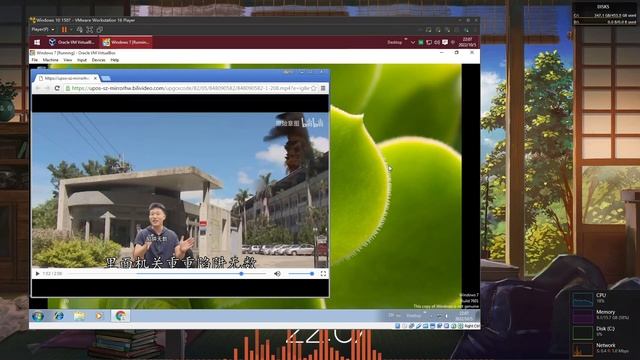Click the Memory monitor widget
Viewport: 640px width, 360px height.
coord(600,315)
